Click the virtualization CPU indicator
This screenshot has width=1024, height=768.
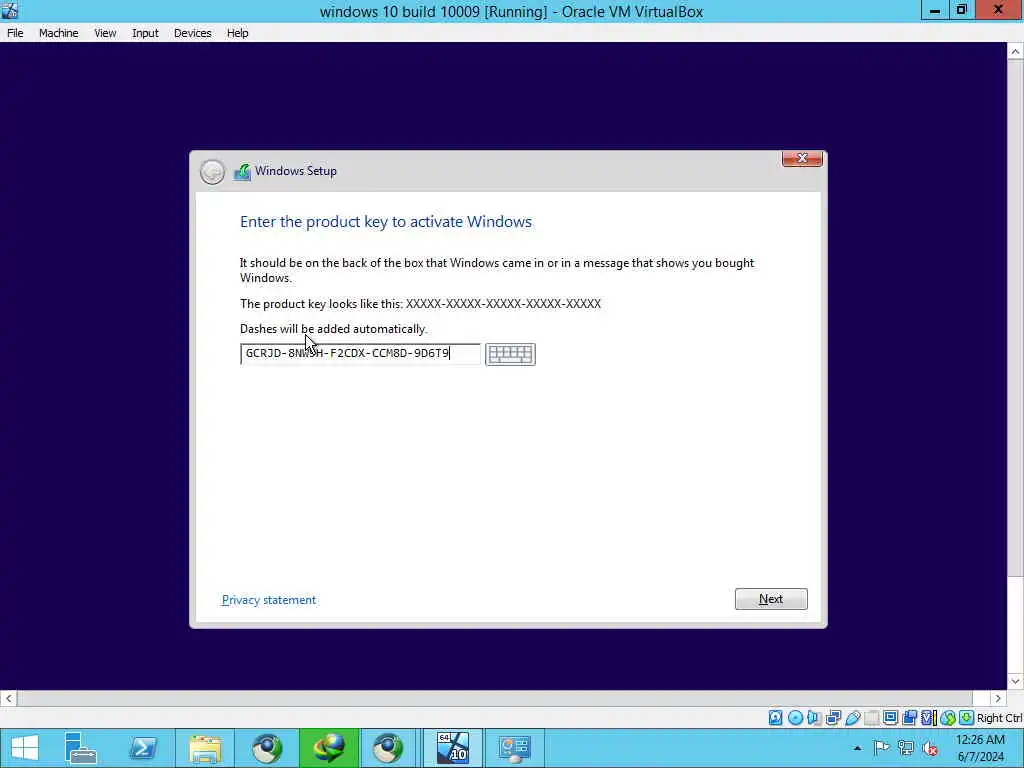click(x=929, y=718)
